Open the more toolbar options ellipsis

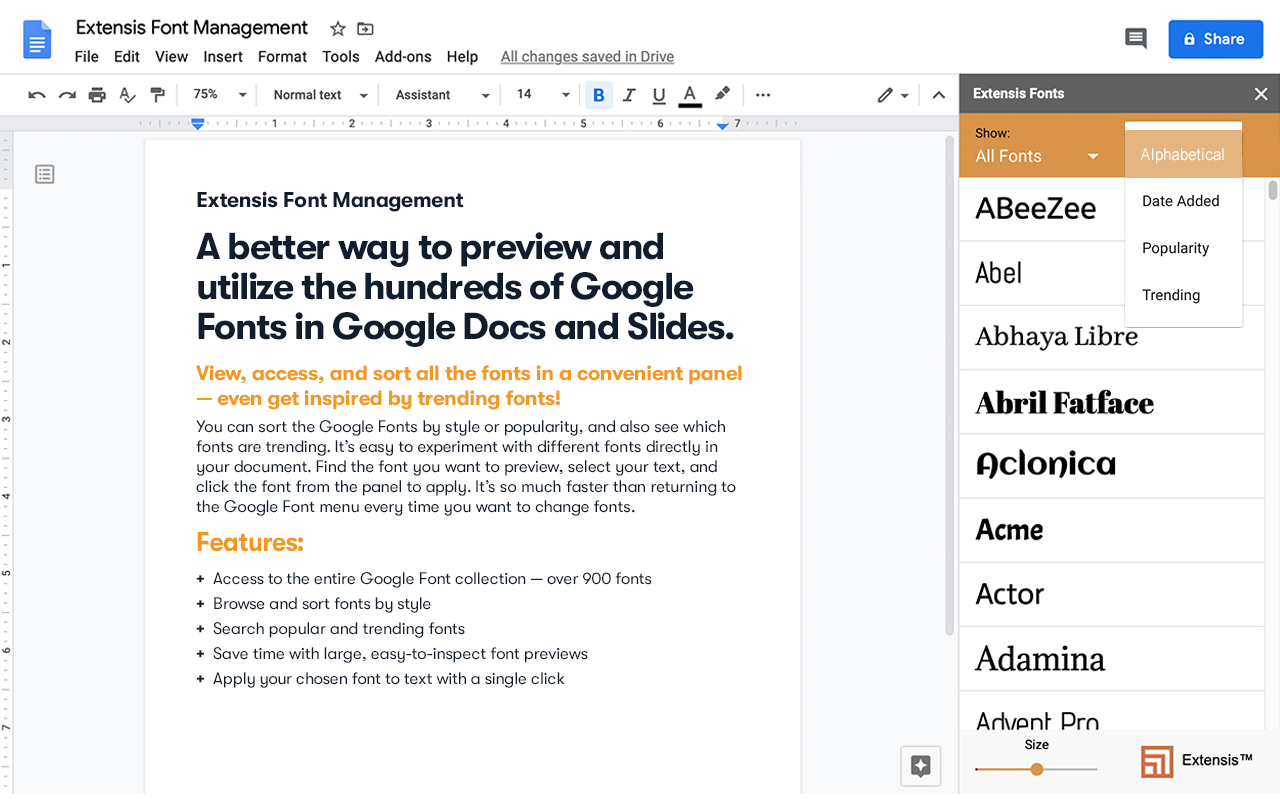point(763,95)
